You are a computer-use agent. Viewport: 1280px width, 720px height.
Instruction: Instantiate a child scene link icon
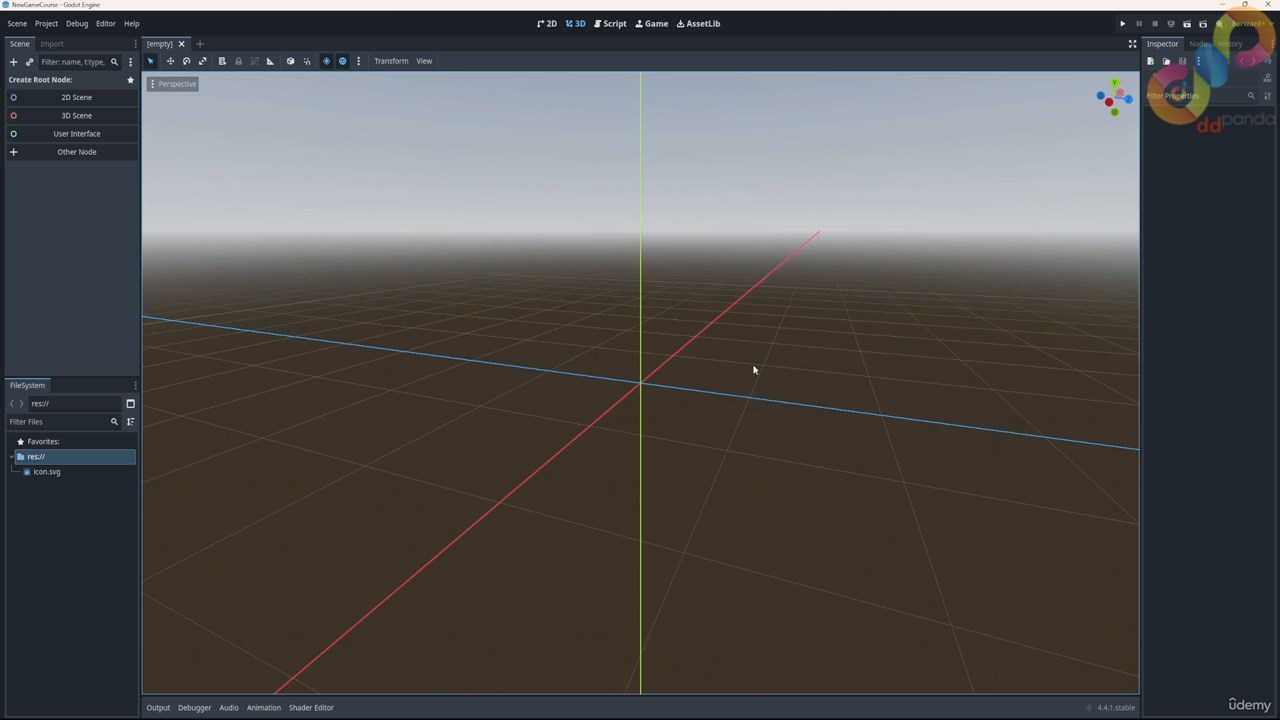29,62
